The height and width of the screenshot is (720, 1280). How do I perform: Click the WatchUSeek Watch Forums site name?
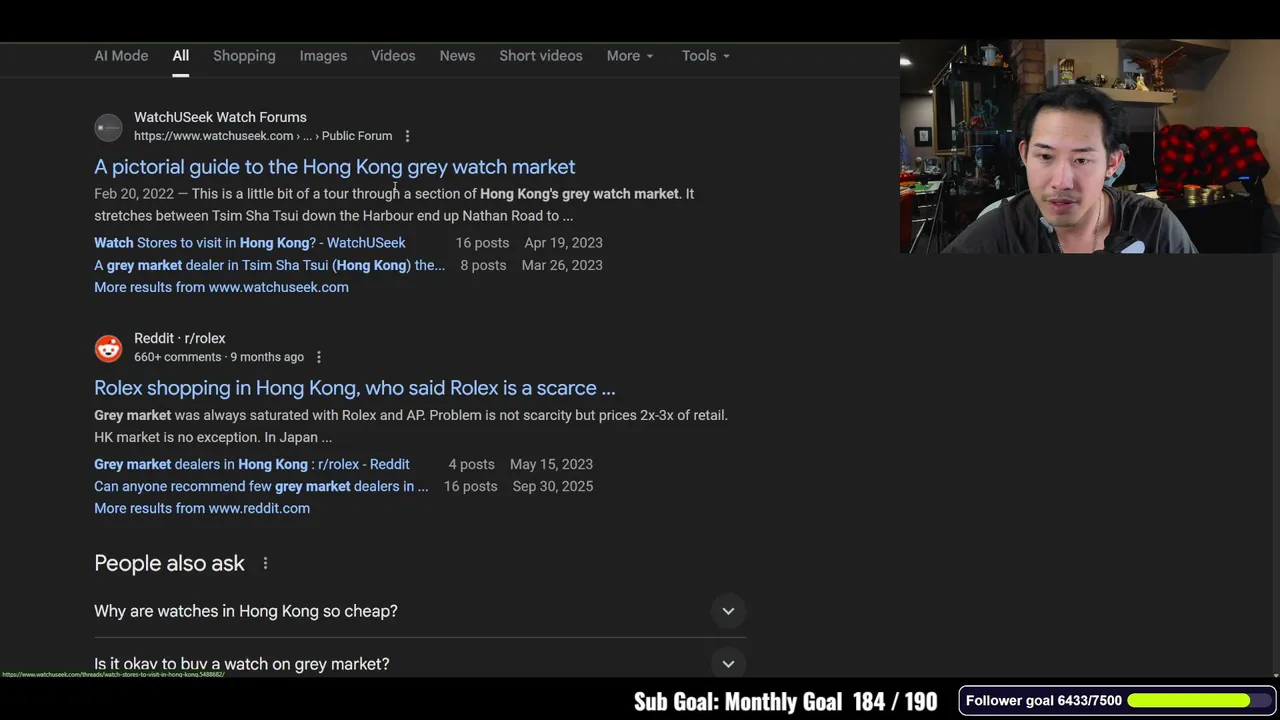click(220, 117)
